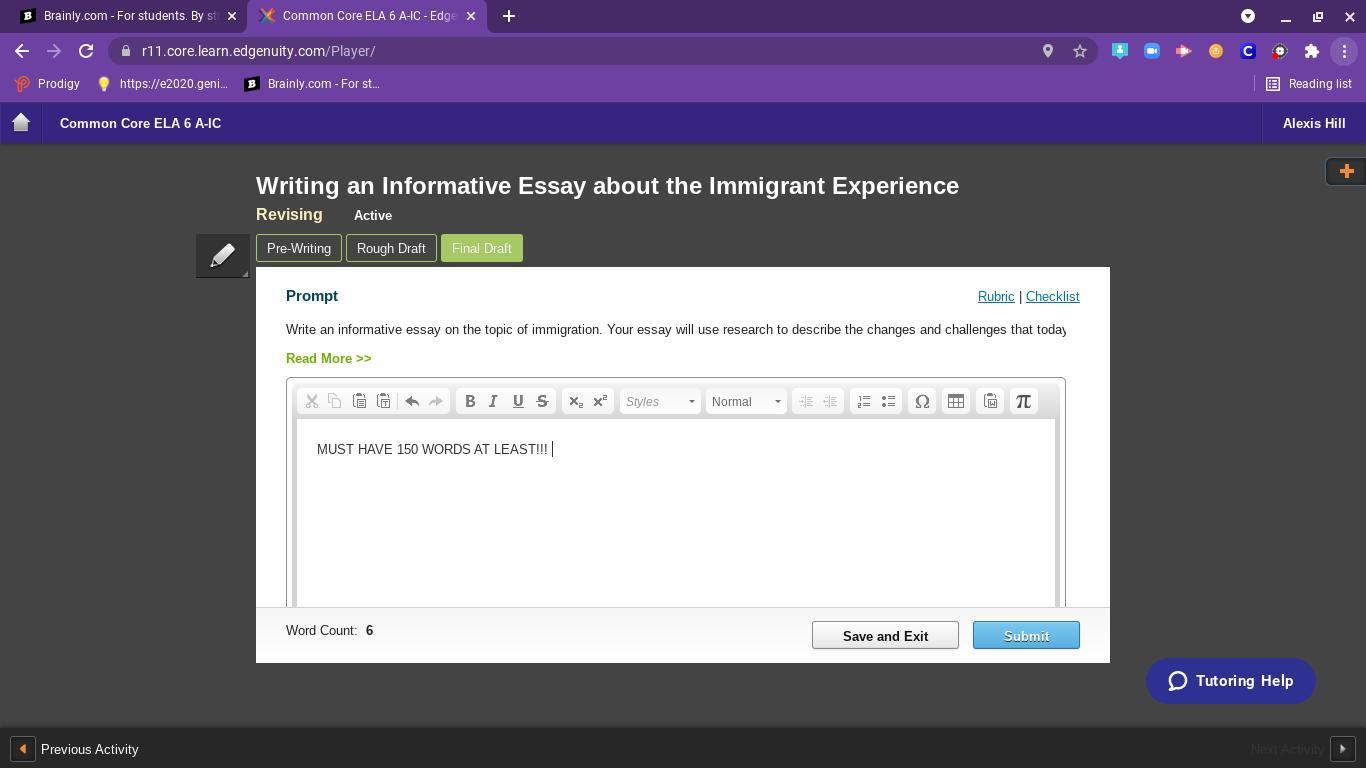Screen dimensions: 1366x768
Task: Click the location permission icon in address bar
Action: point(1048,51)
